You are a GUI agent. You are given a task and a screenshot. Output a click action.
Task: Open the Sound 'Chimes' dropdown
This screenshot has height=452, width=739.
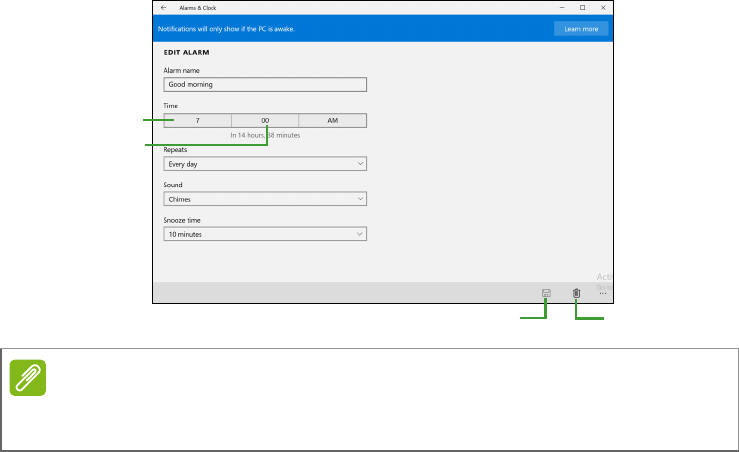click(x=265, y=199)
